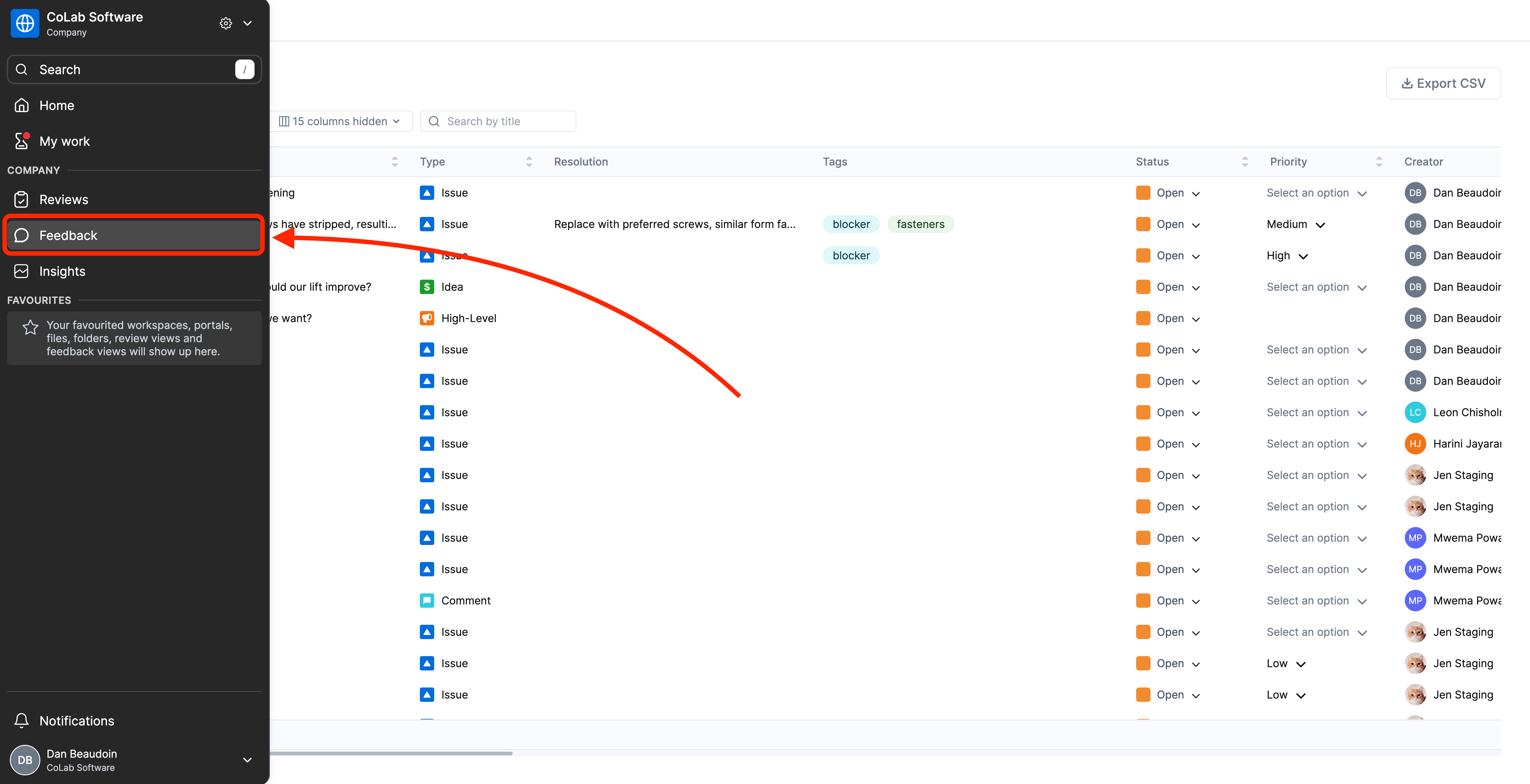The image size is (1530, 784).
Task: Click the Export CSV button
Action: coord(1443,83)
